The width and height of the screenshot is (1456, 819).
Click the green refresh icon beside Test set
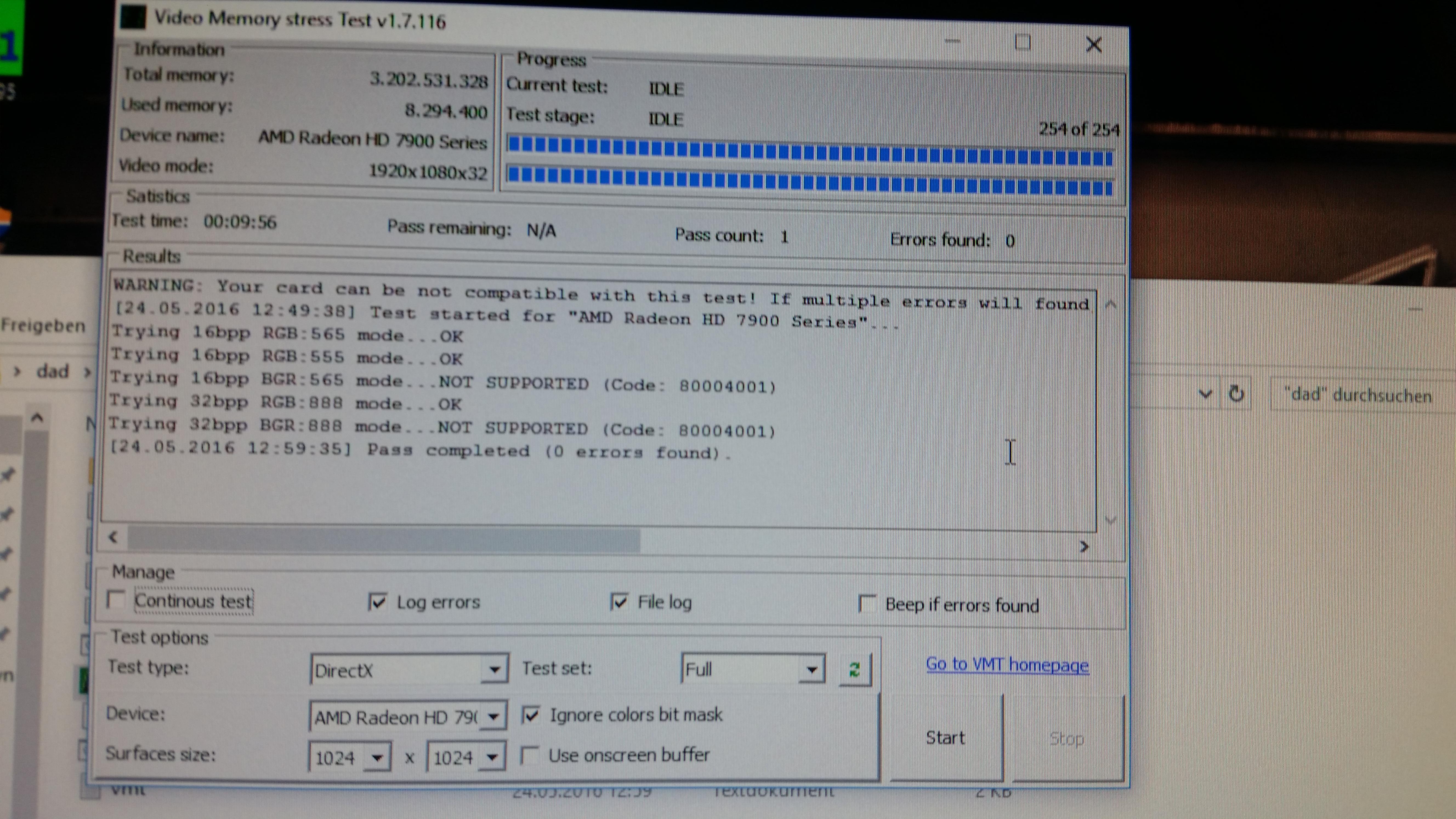[855, 669]
